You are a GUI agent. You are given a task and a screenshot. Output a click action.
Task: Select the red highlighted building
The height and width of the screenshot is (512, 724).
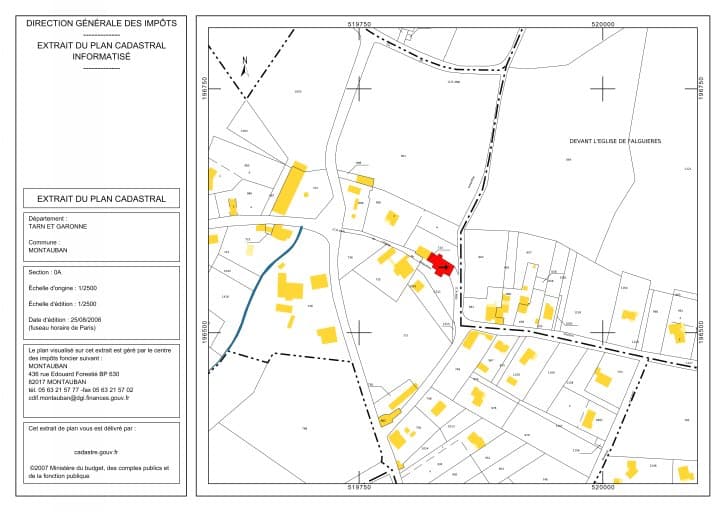click(440, 264)
